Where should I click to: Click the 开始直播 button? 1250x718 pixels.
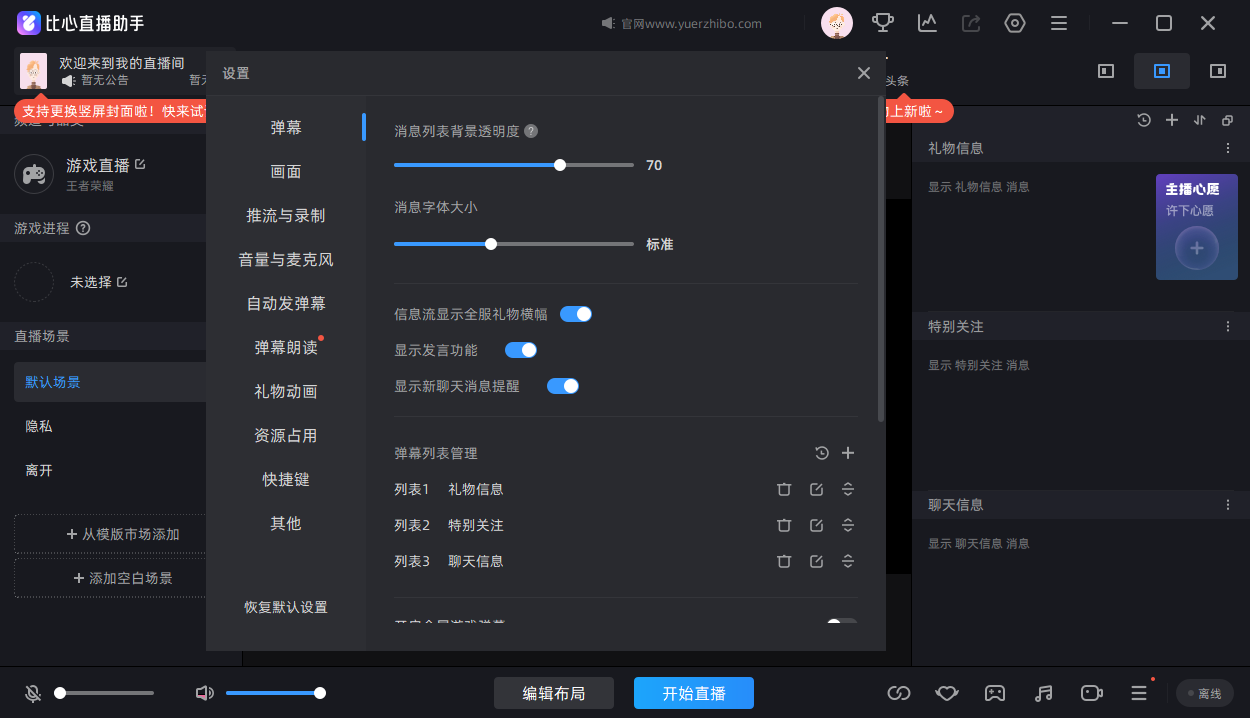[x=694, y=693]
